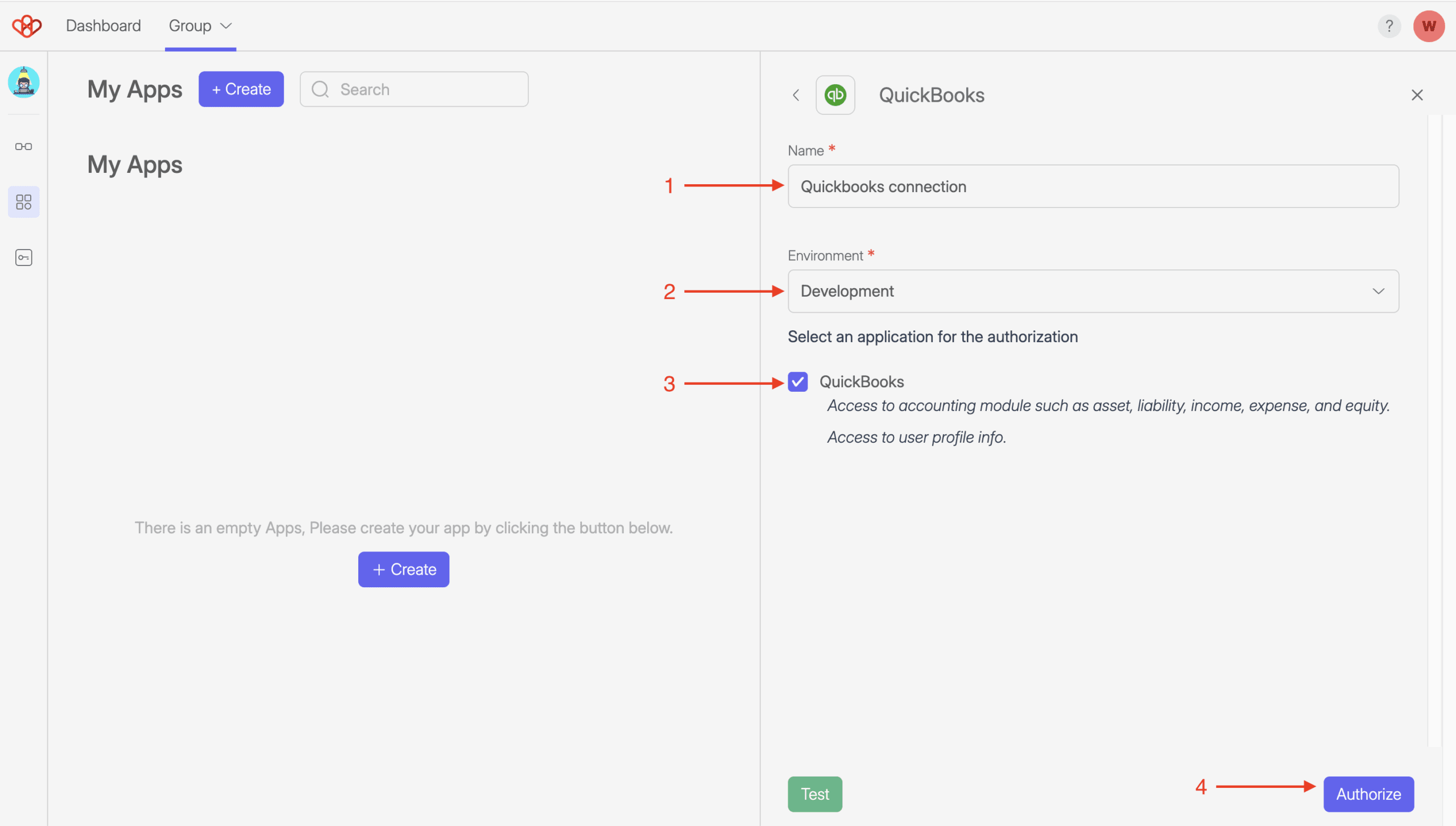The image size is (1456, 826).
Task: Click the My Apps page heading beside Create
Action: tap(135, 90)
